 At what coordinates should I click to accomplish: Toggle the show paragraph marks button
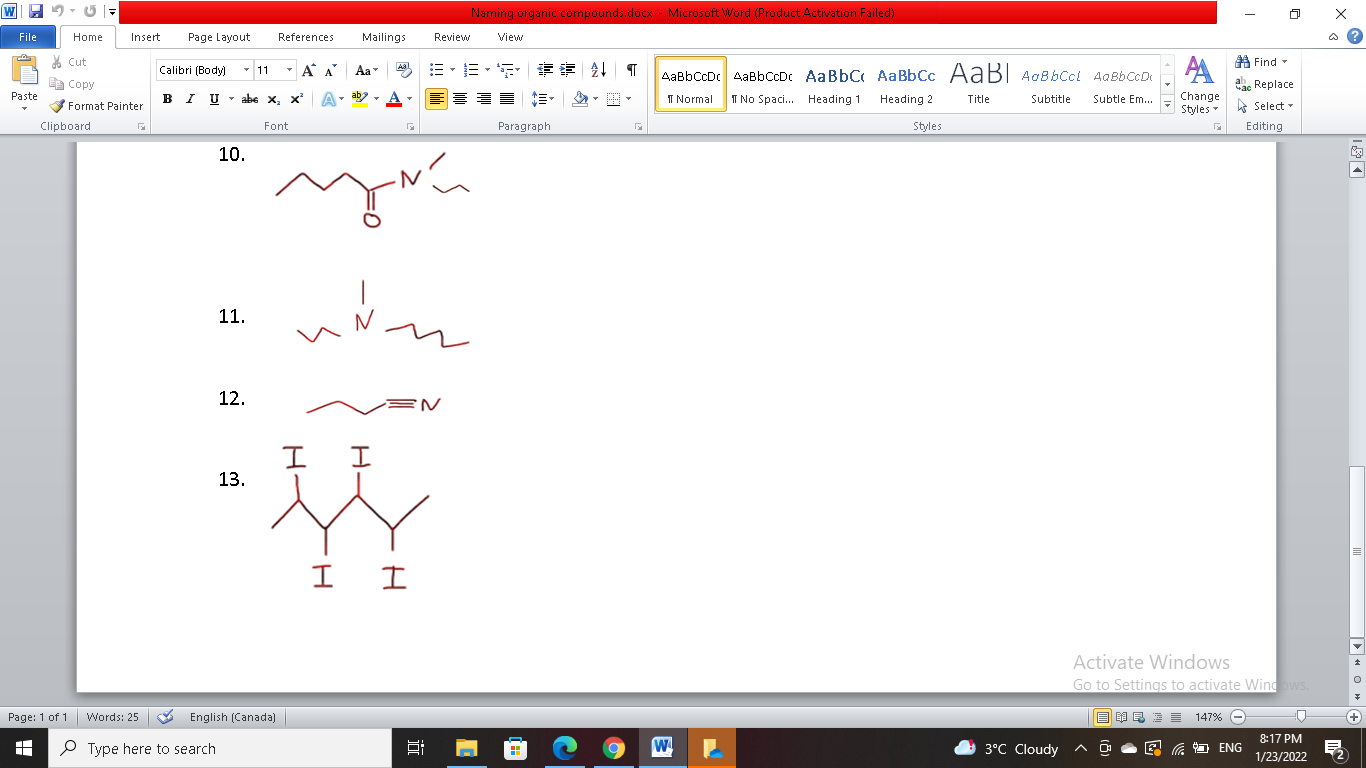(629, 71)
